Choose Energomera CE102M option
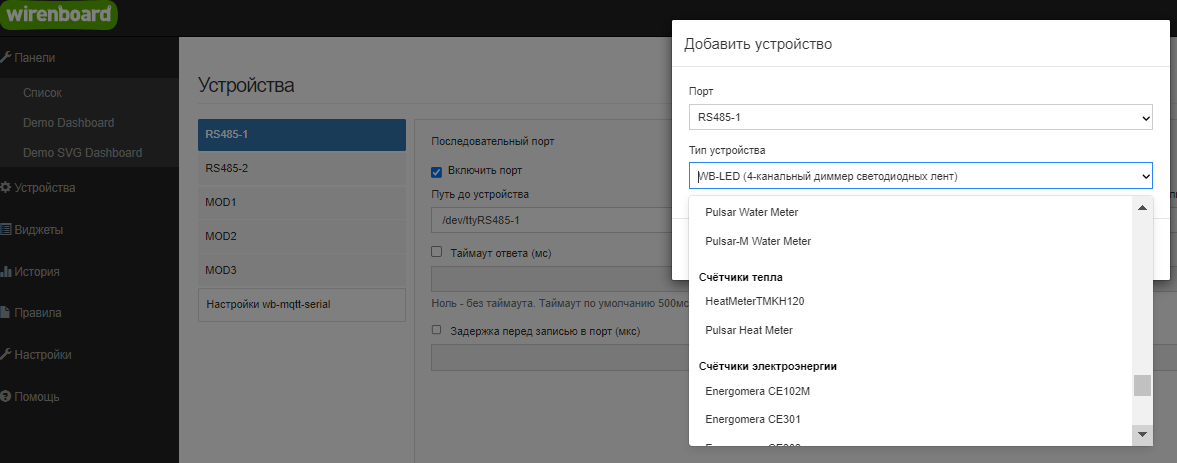1177x463 pixels. (x=757, y=391)
